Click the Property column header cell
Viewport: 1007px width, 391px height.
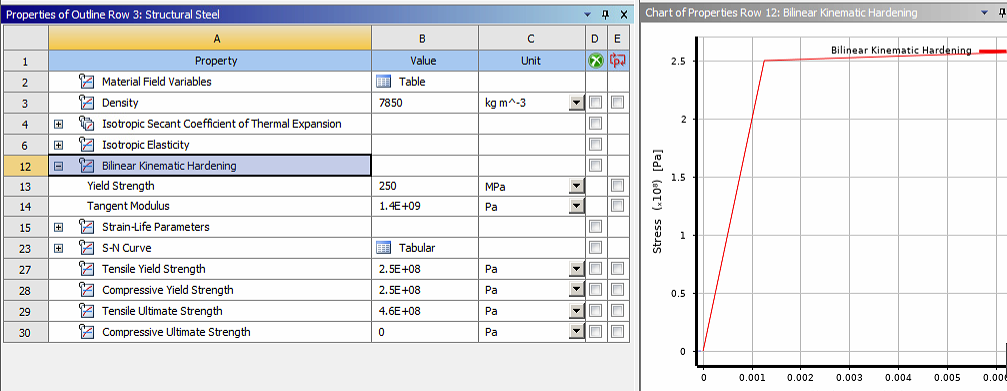click(x=210, y=61)
